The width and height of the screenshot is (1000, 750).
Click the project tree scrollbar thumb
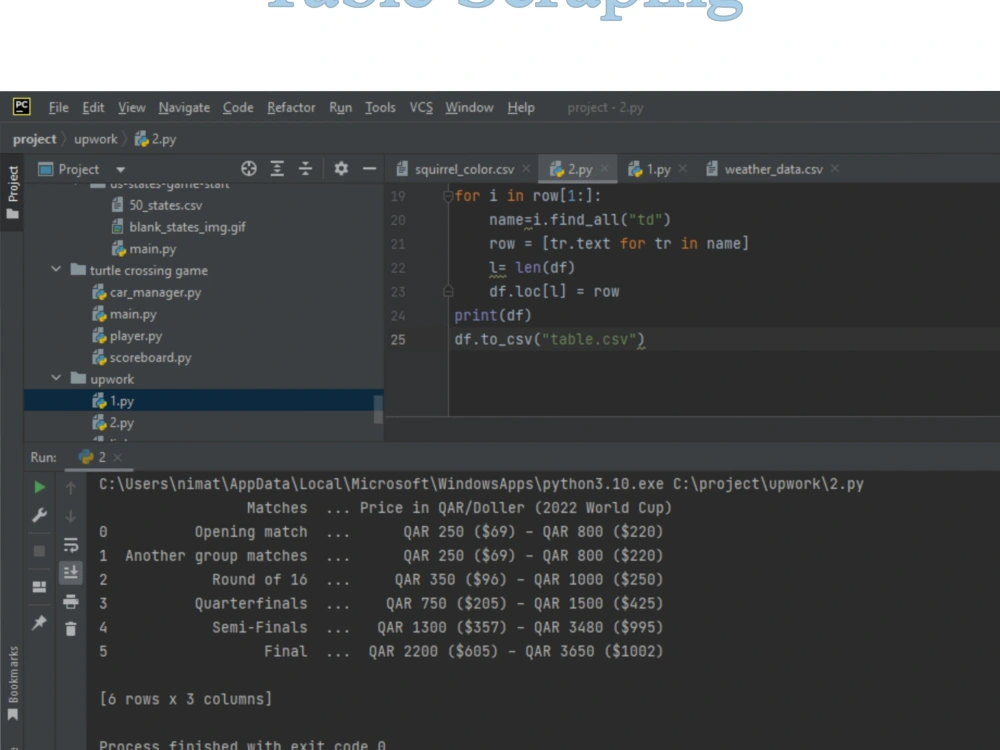(x=378, y=409)
